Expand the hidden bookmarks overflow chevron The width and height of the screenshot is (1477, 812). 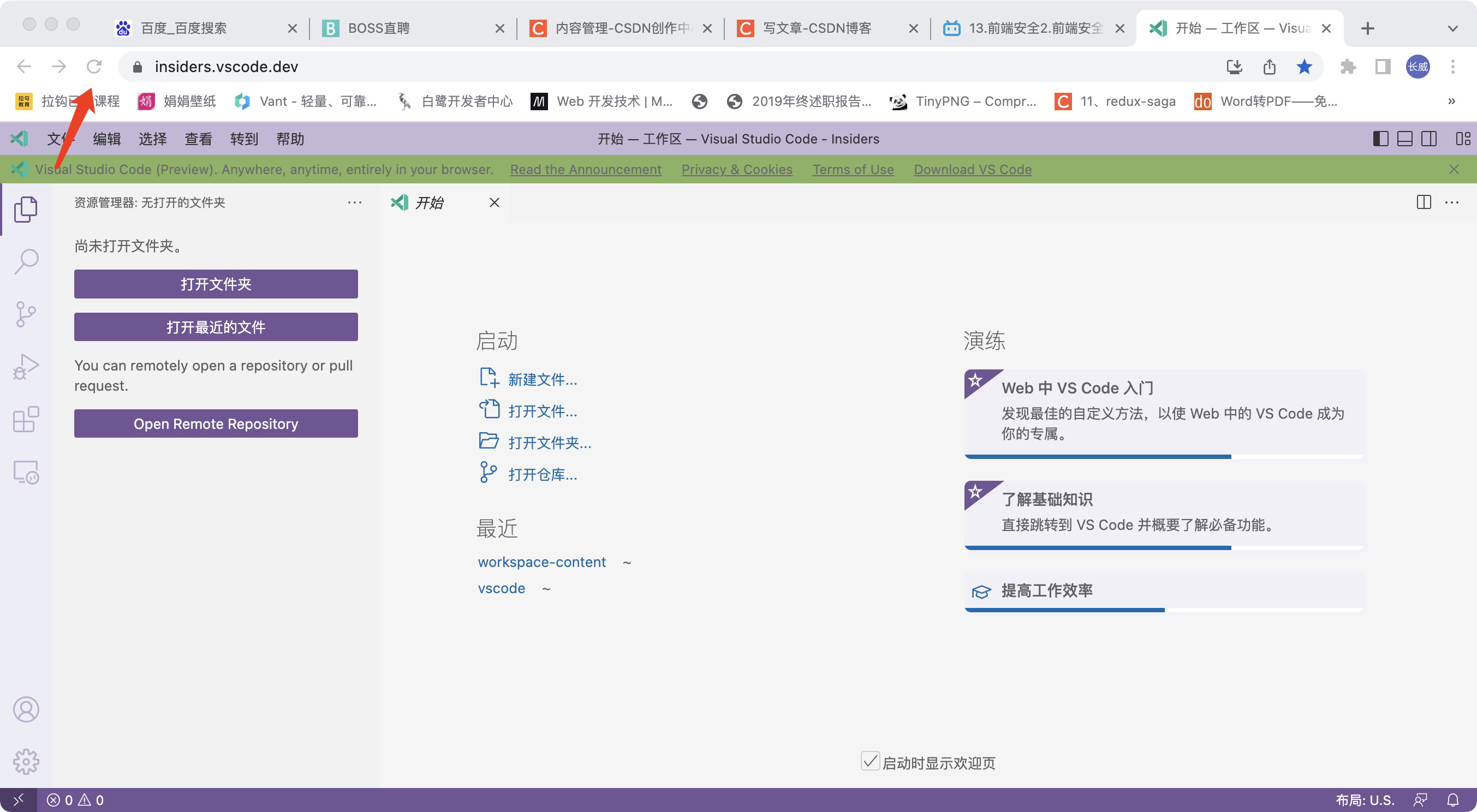(1451, 101)
